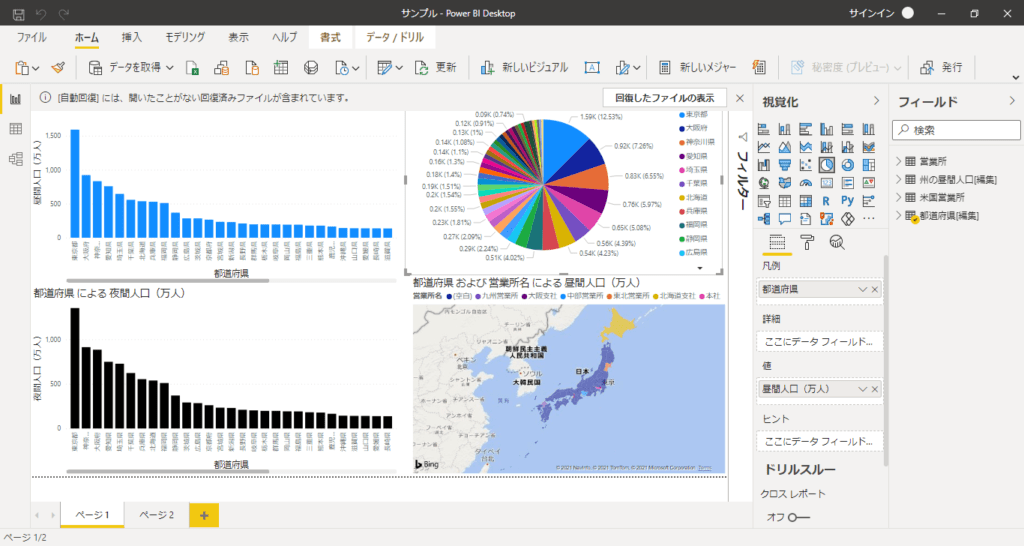The height and width of the screenshot is (546, 1024).
Task: Open the Format paint roller tab
Action: point(807,243)
